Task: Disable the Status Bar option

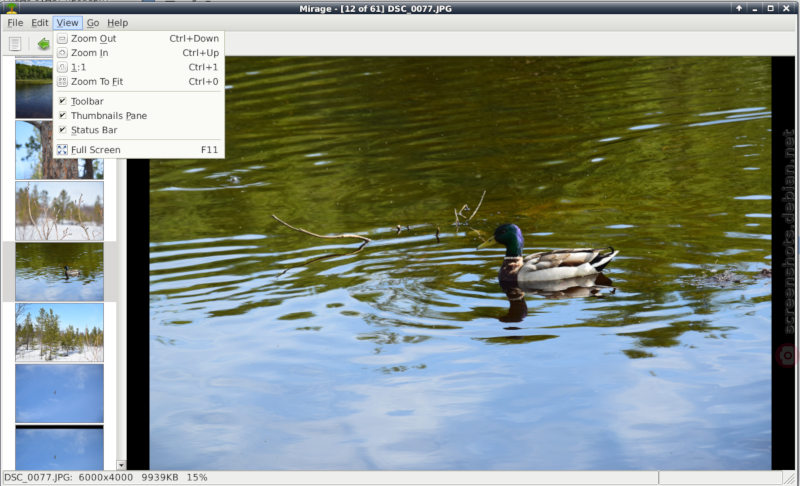Action: click(138, 130)
